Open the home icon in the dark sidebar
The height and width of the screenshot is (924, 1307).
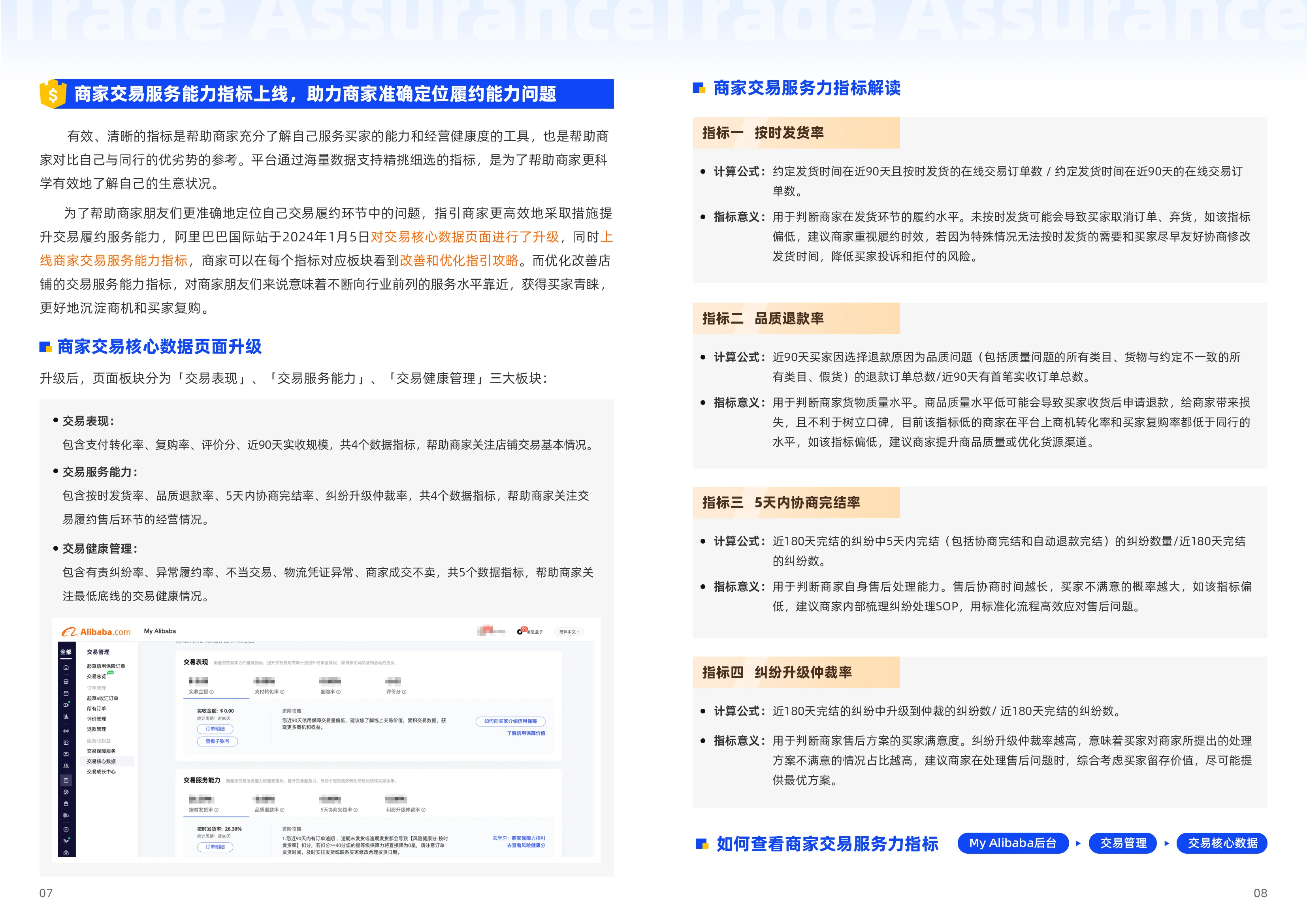[66, 667]
